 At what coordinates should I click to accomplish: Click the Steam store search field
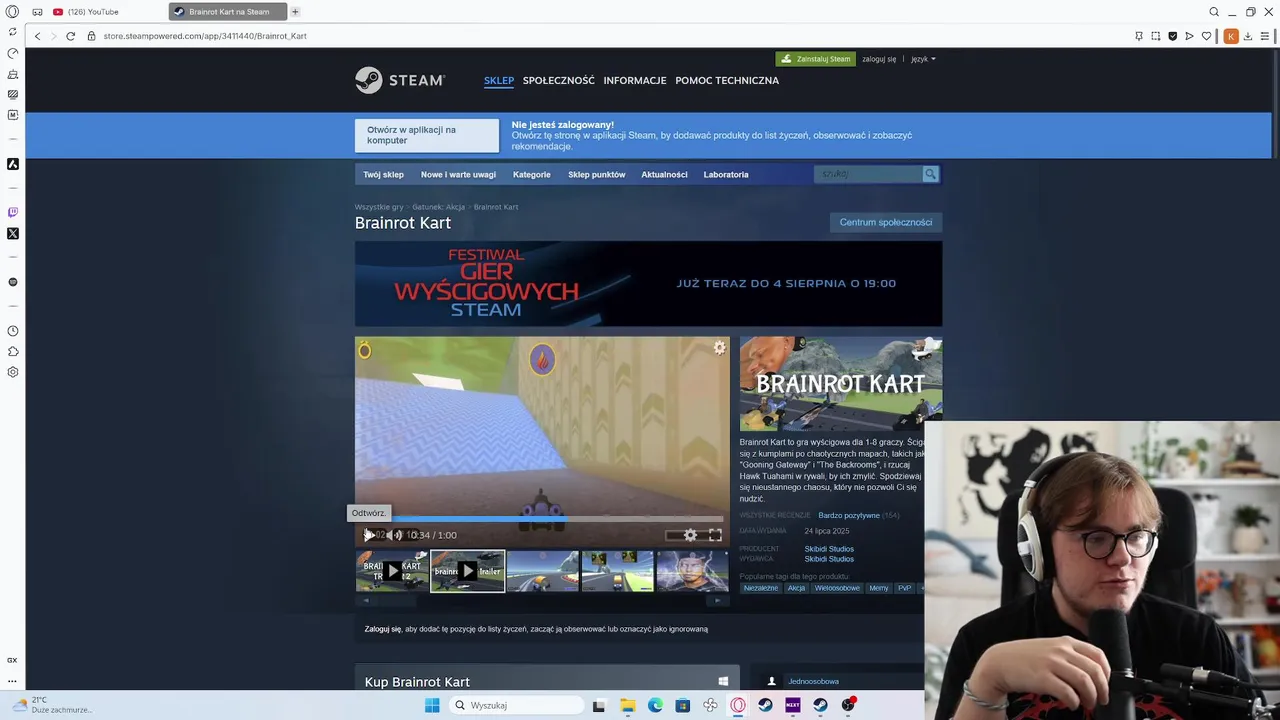click(868, 174)
